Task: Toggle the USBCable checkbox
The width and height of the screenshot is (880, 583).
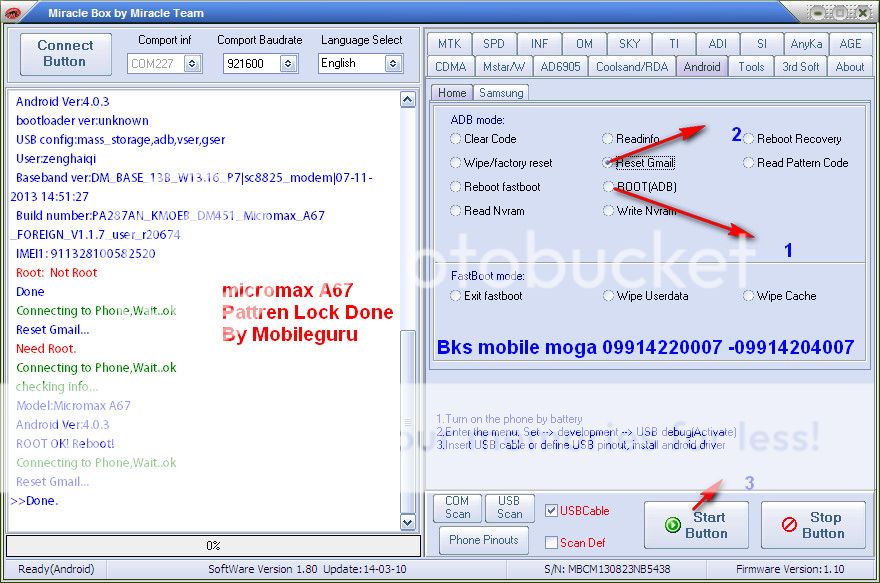Action: click(551, 511)
